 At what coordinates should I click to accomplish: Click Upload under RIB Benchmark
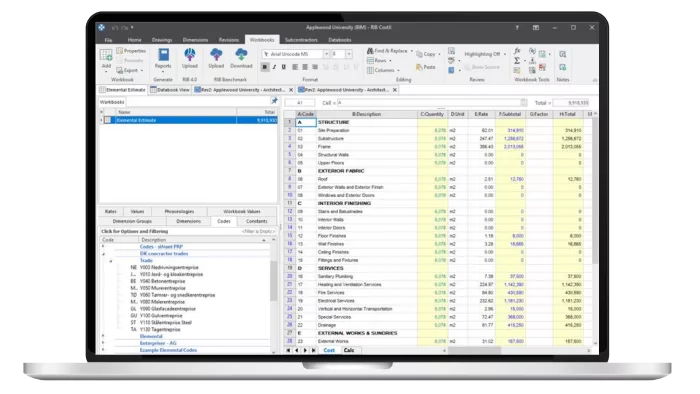(x=216, y=58)
